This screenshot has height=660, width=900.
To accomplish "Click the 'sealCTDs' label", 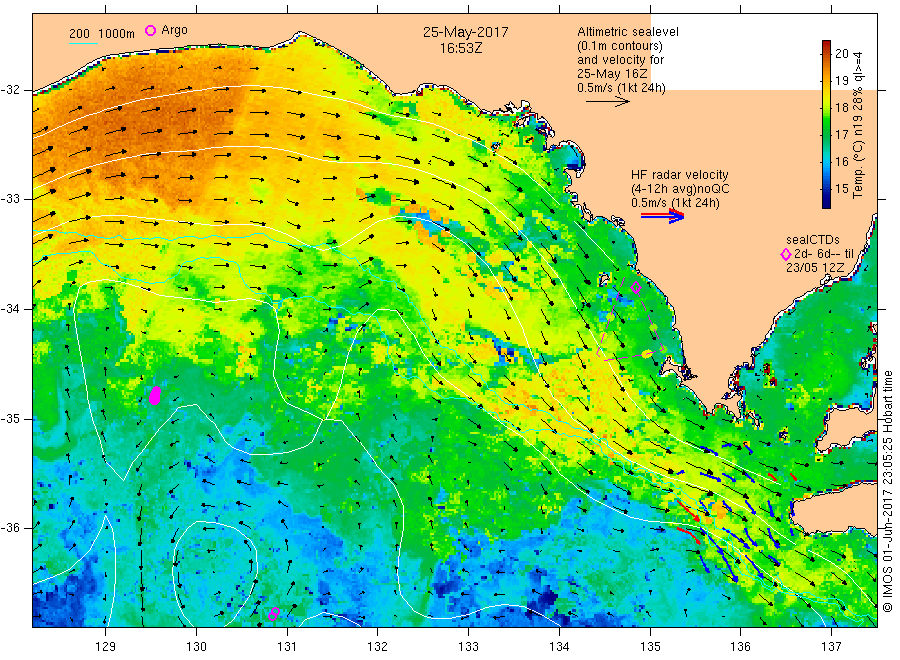I will 813,240.
